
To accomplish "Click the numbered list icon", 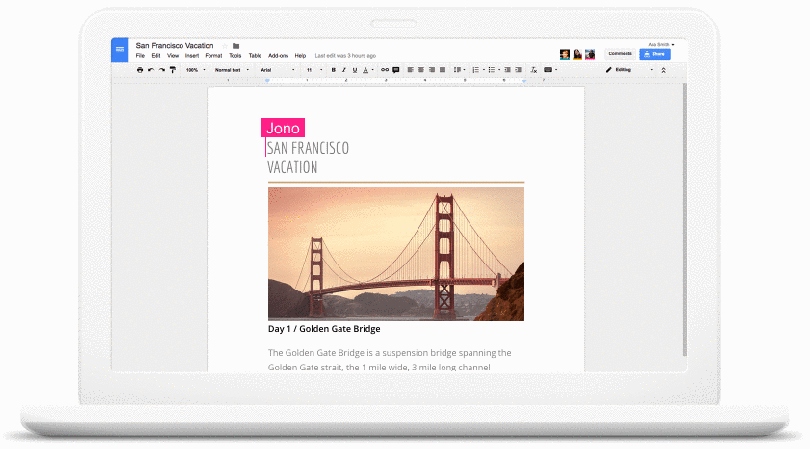I will pos(475,70).
